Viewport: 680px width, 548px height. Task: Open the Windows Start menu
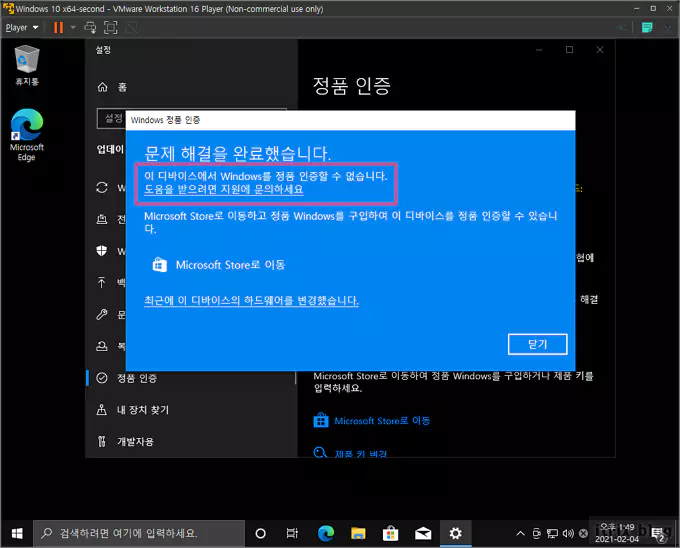(17, 533)
